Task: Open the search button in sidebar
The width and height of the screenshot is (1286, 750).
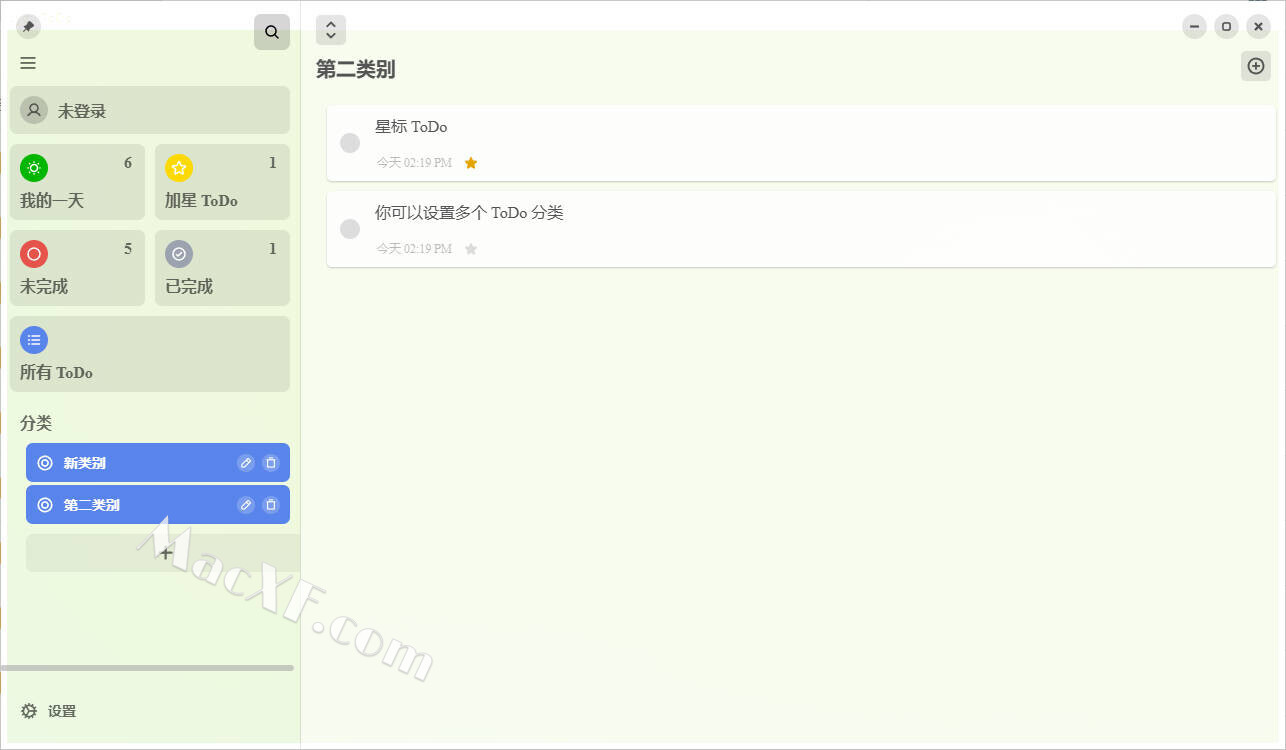Action: [x=272, y=32]
